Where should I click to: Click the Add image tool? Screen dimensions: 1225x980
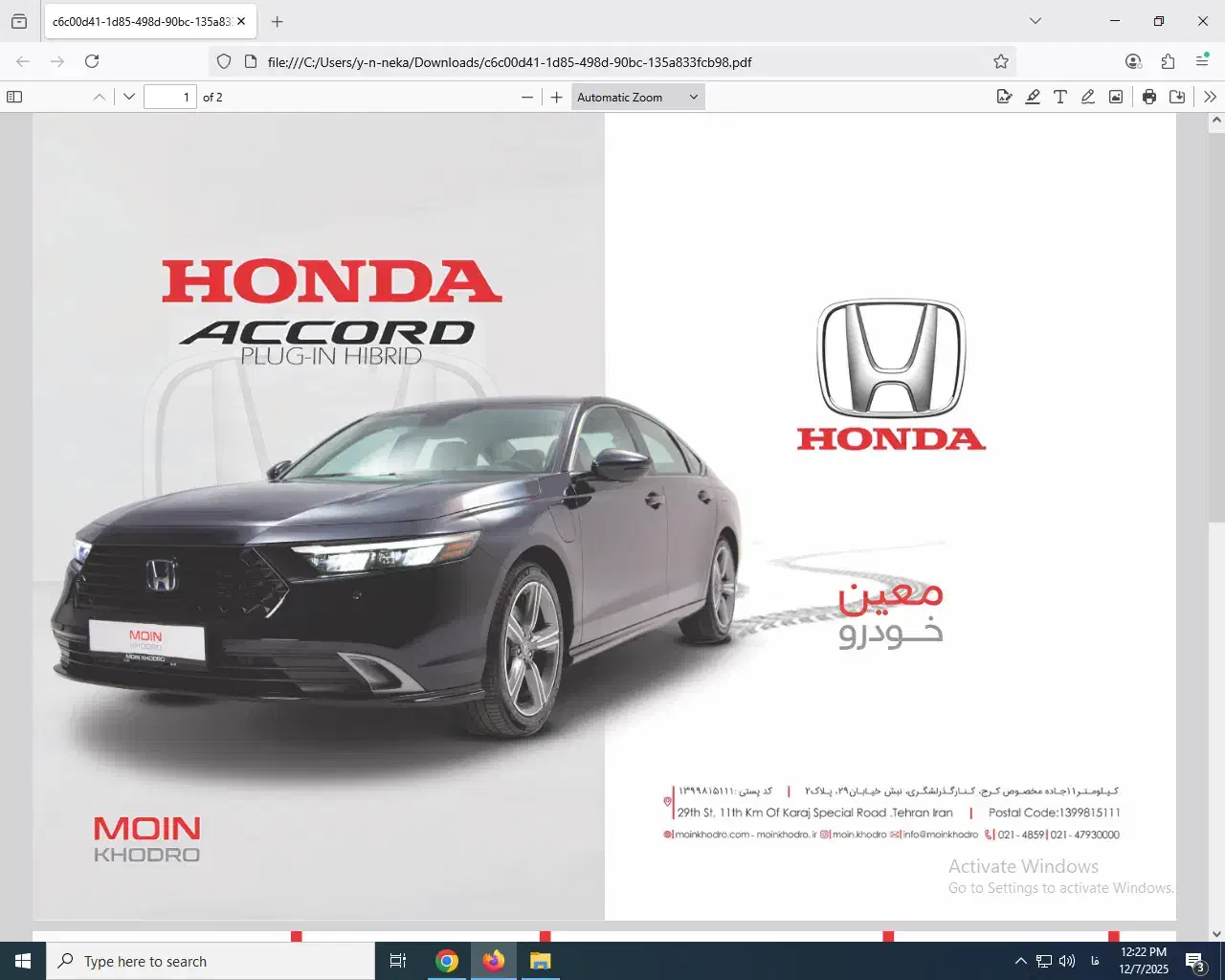tap(1116, 97)
